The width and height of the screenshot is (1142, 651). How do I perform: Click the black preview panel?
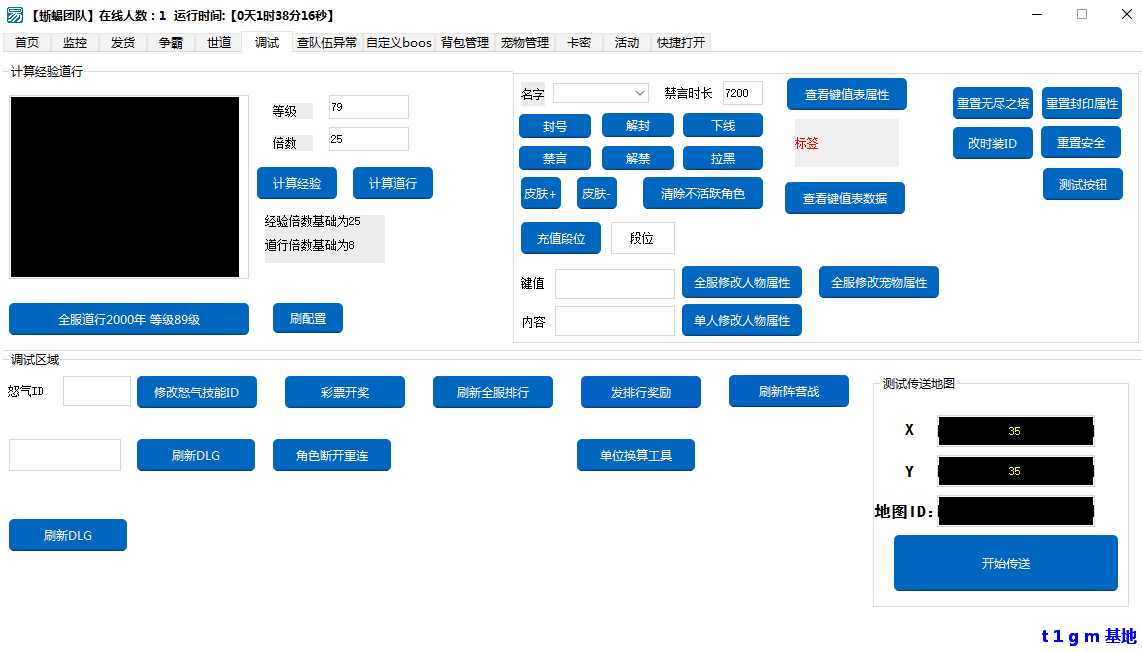click(125, 187)
